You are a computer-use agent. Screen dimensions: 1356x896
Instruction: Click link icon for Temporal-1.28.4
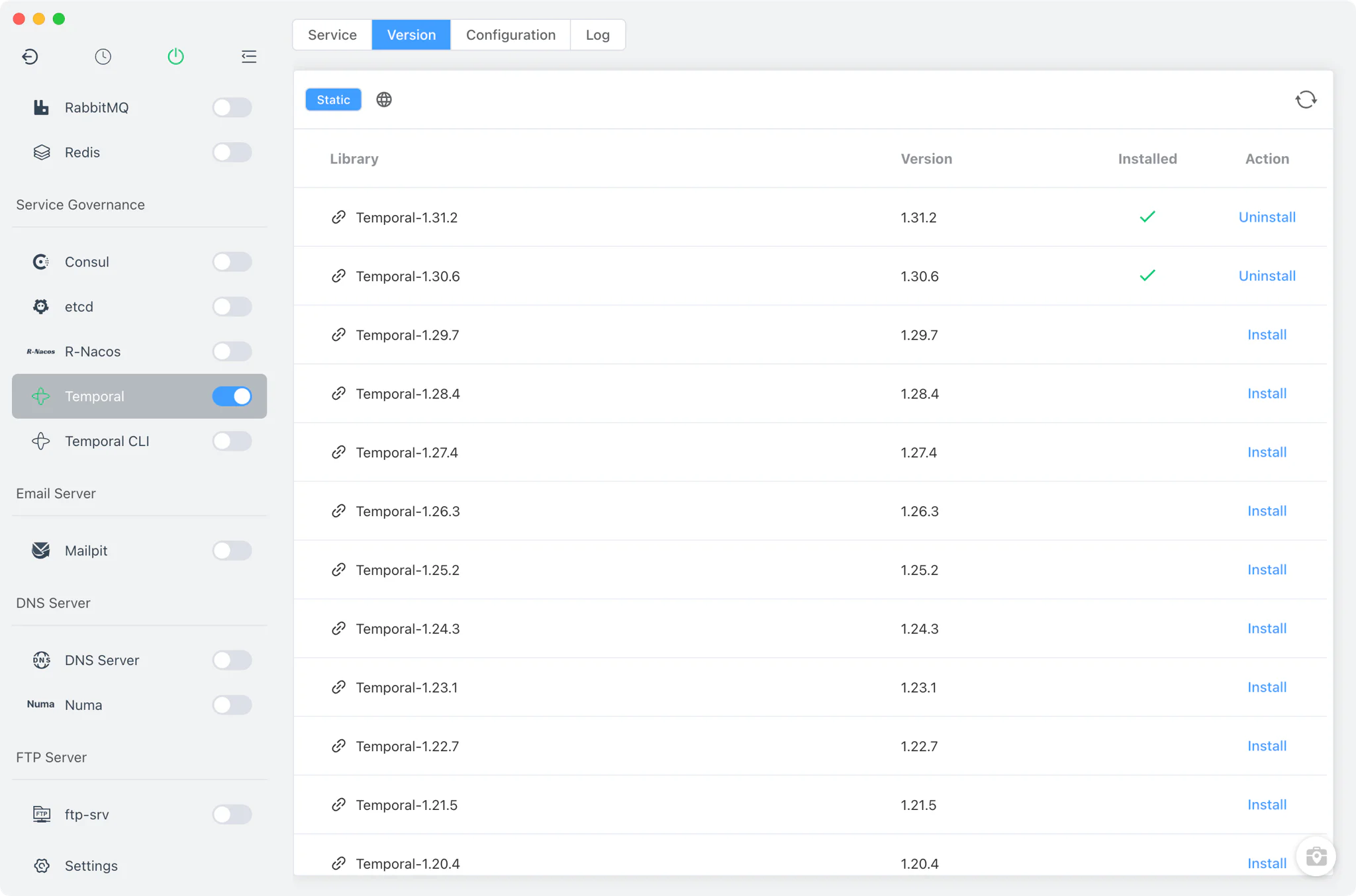tap(338, 394)
